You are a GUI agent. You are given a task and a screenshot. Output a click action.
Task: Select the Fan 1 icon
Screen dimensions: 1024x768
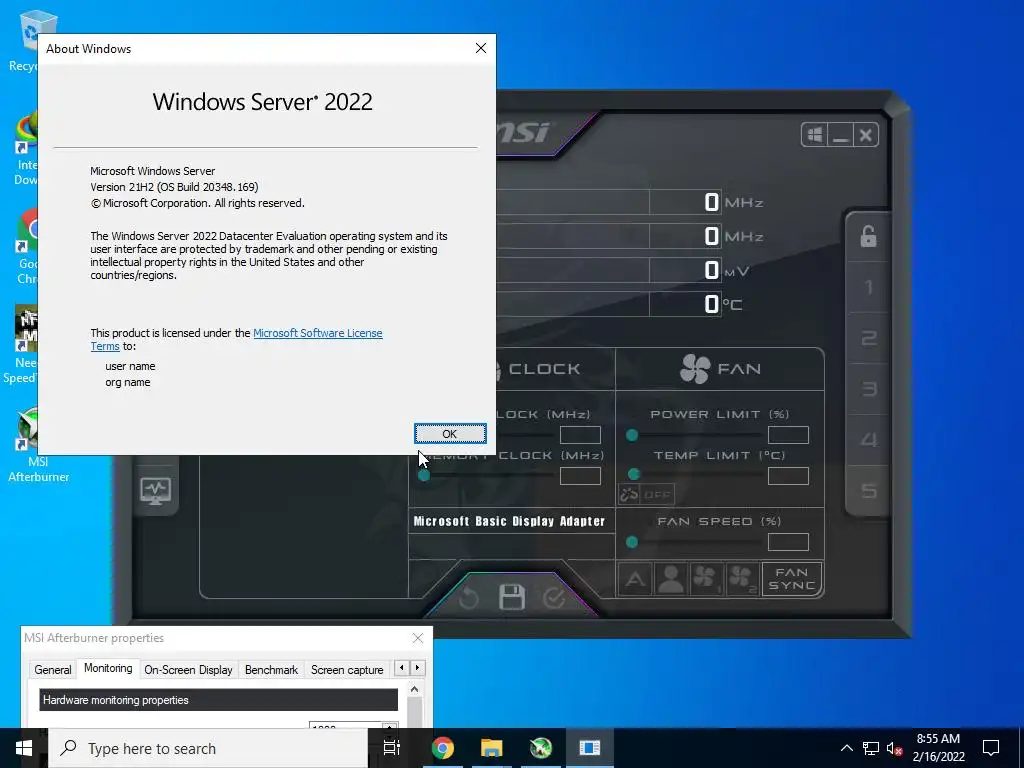pyautogui.click(x=706, y=579)
